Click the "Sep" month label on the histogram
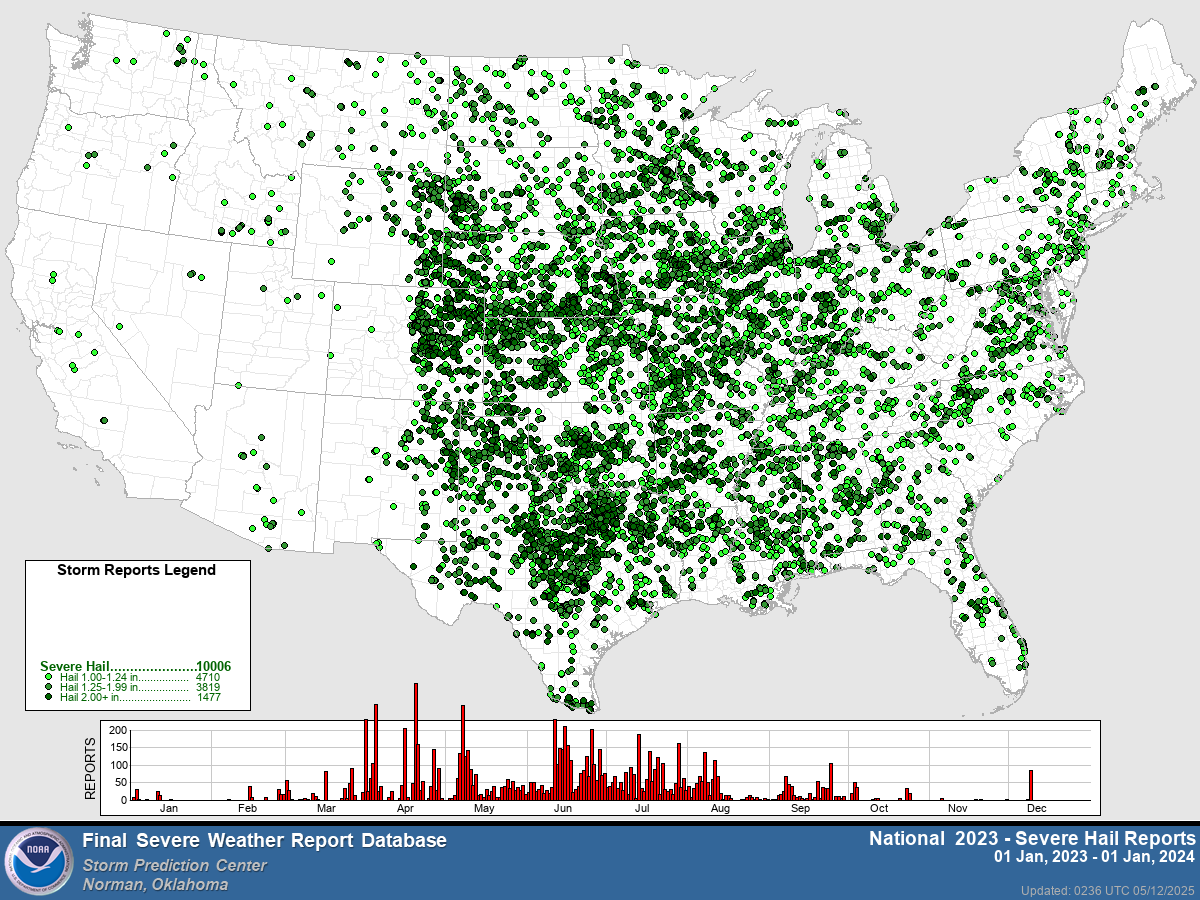The image size is (1200, 900). [x=800, y=807]
